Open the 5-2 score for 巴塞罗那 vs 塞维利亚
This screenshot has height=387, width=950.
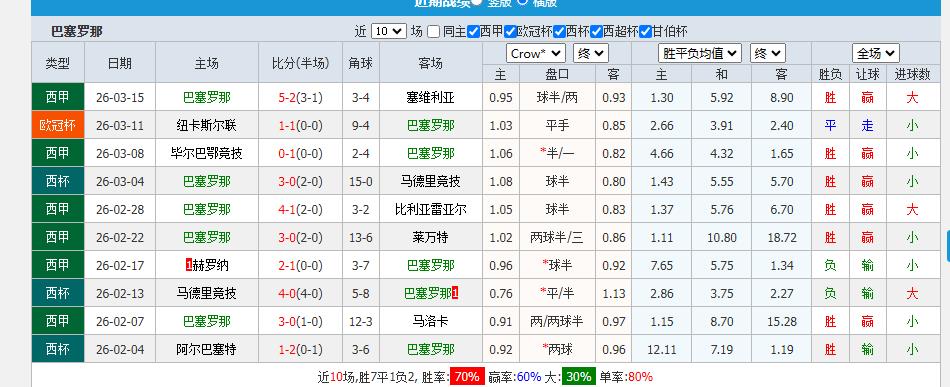pos(287,98)
